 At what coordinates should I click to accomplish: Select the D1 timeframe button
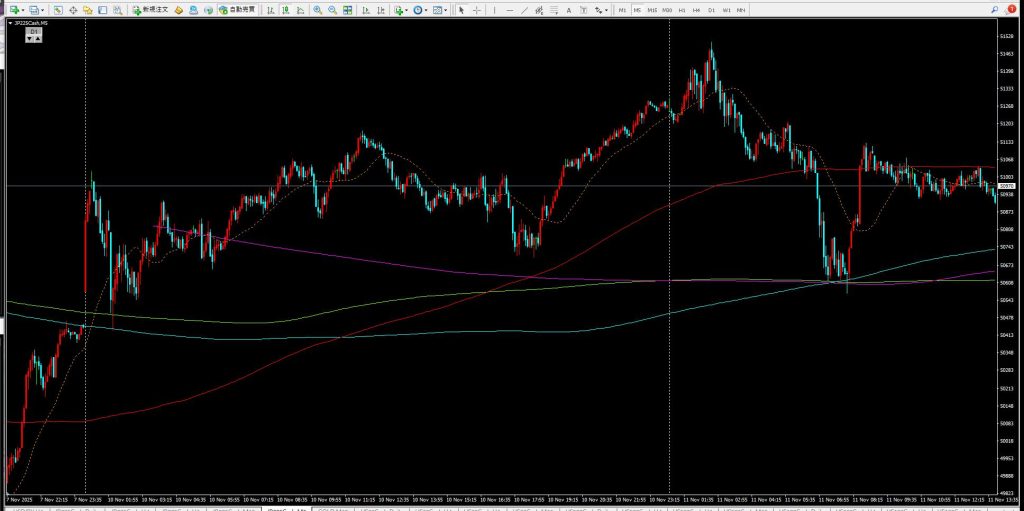[x=712, y=10]
